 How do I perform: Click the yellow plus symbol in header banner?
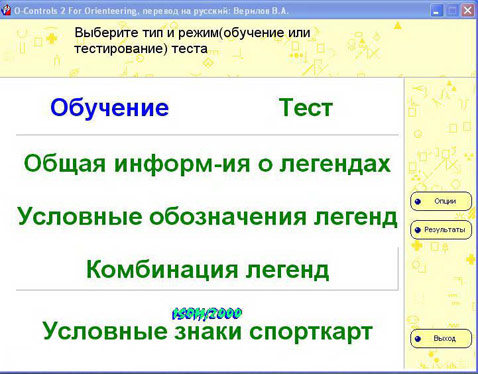tap(52, 38)
